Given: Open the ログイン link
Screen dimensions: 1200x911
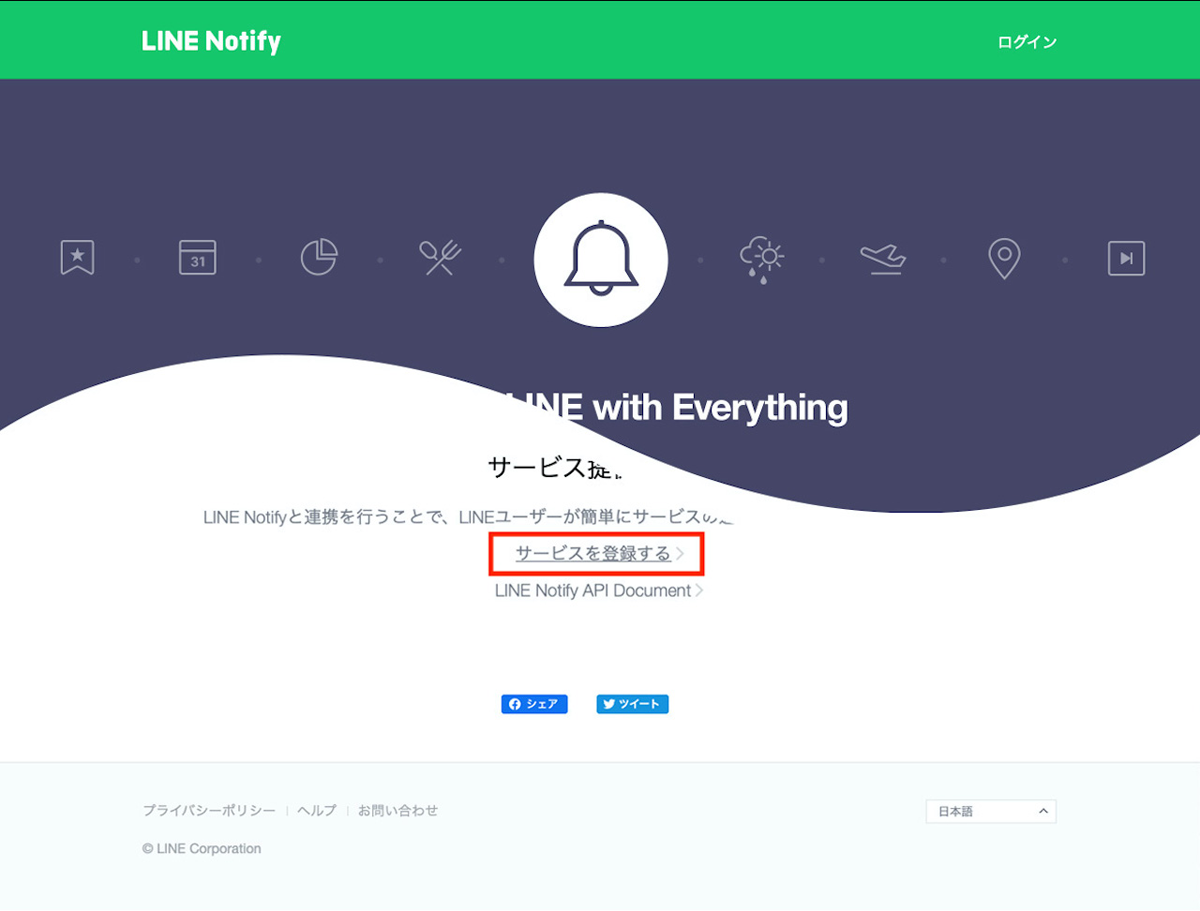Looking at the screenshot, I should pos(1027,42).
